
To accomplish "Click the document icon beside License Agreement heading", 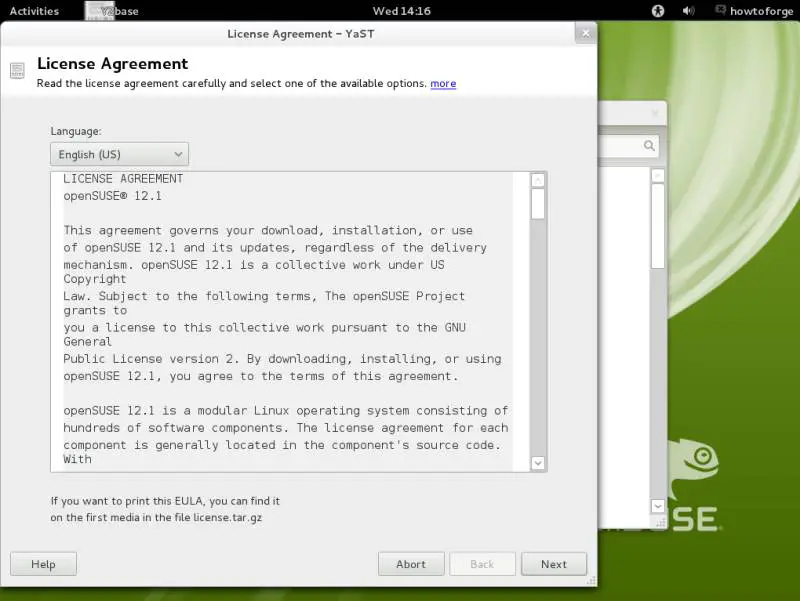I will point(17,70).
